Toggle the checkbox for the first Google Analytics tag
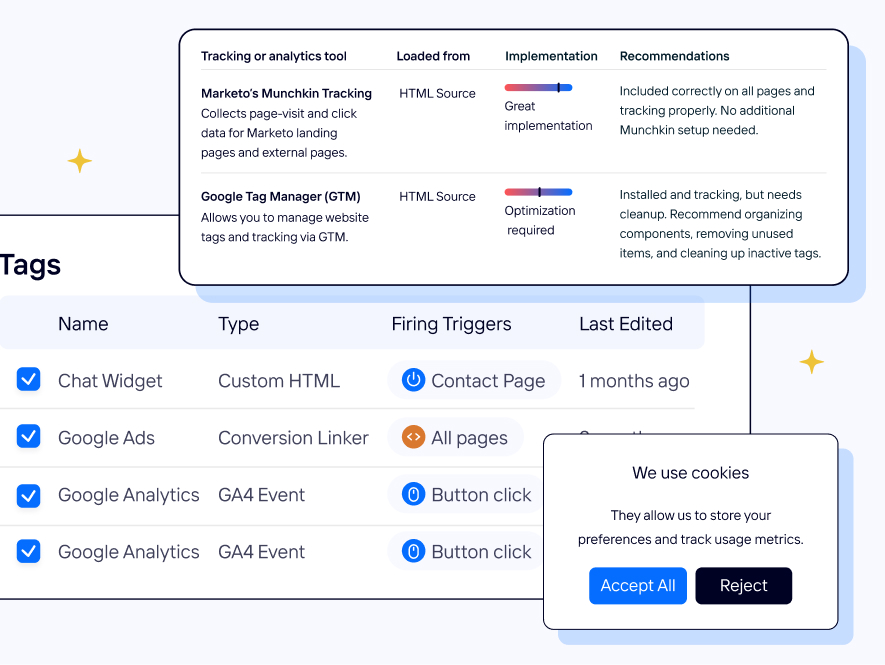Image resolution: width=885 pixels, height=665 pixels. click(28, 494)
